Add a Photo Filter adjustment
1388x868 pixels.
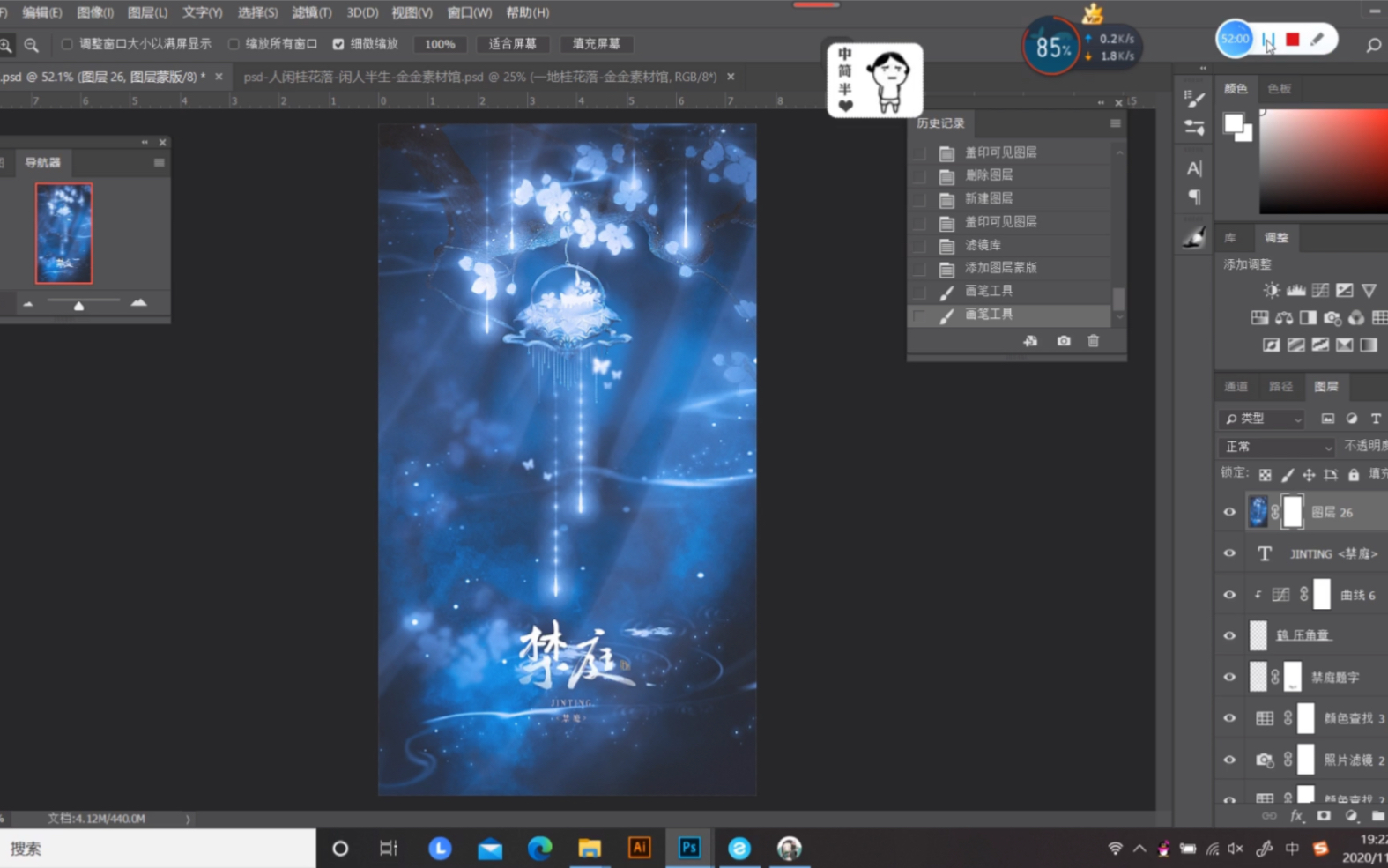pos(1332,317)
